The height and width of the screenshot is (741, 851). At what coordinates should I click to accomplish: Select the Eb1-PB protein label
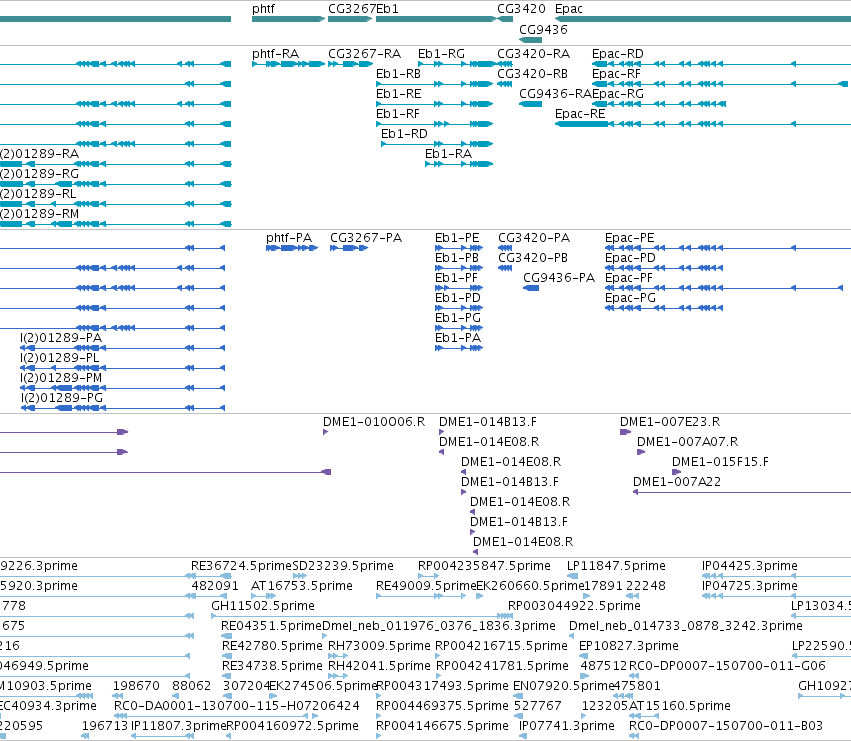[x=456, y=258]
